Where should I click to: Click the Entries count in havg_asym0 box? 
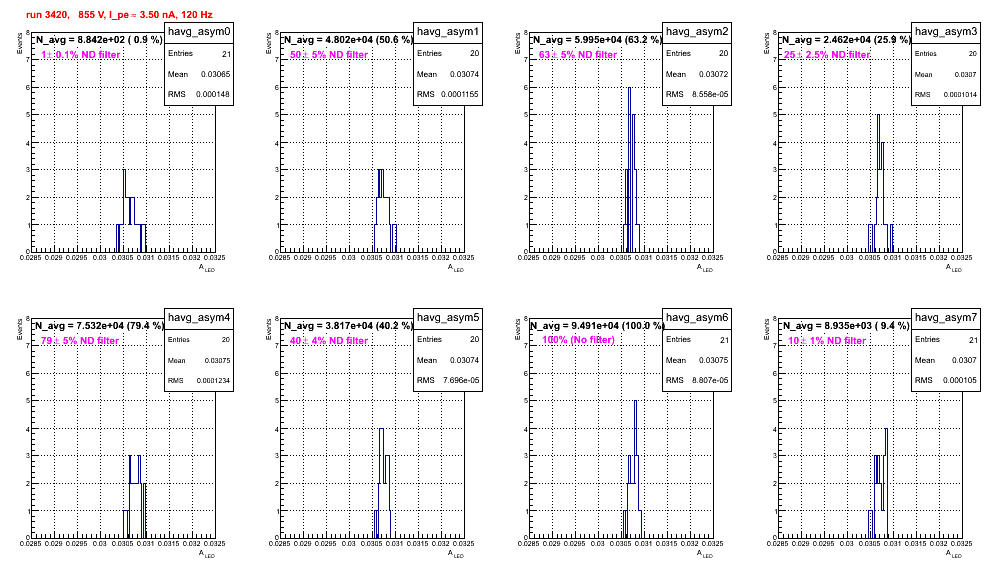(x=227, y=54)
